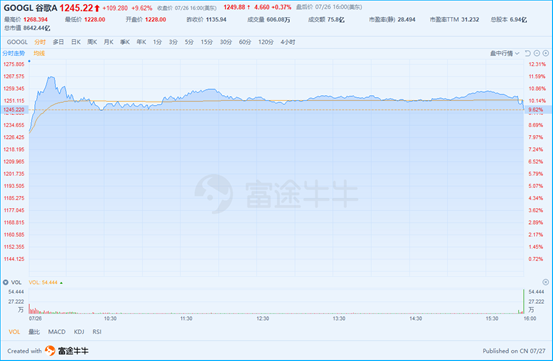Click the 昨收价 1135.94 value
The height and width of the screenshot is (361, 553).
[216, 19]
